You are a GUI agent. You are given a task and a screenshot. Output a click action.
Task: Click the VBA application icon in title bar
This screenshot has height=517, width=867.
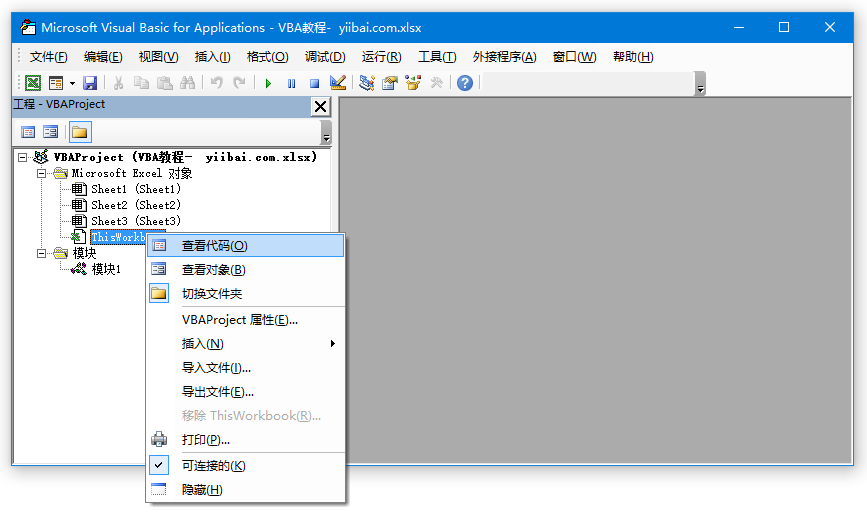(x=28, y=27)
